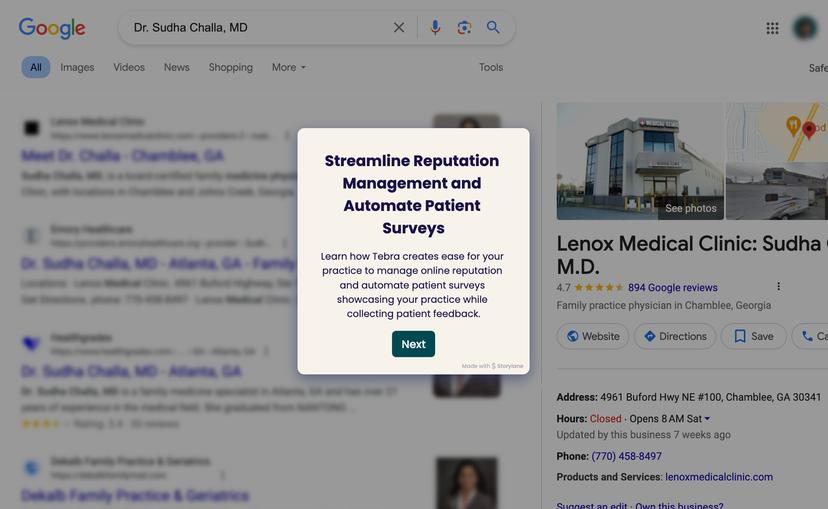
Task: Clear the search box with the X icon
Action: click(399, 27)
